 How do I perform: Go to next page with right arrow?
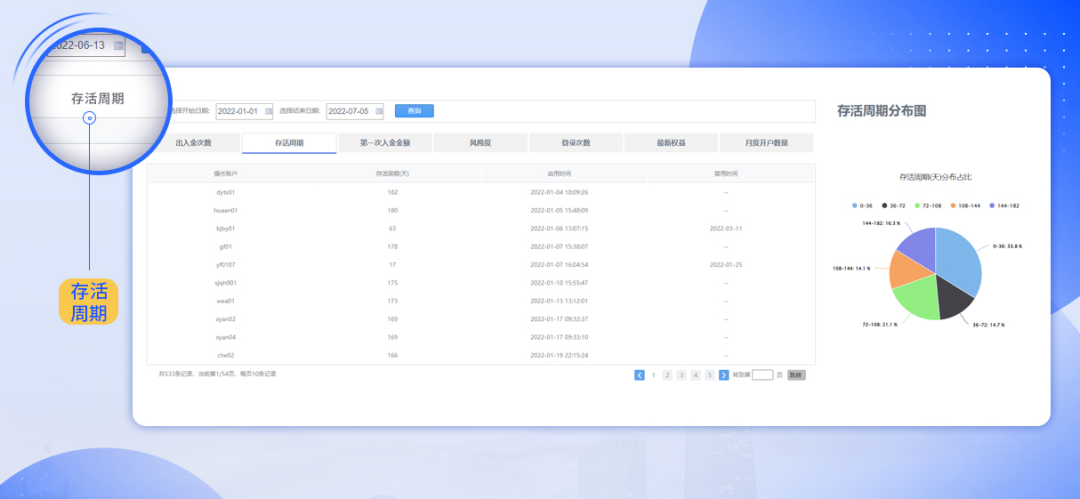pyautogui.click(x=724, y=375)
